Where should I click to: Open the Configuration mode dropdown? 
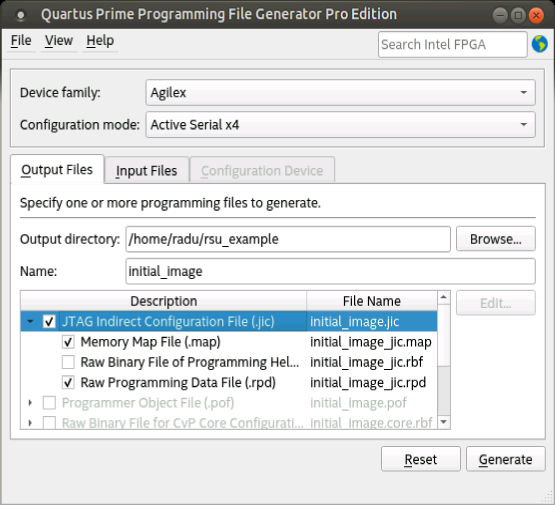(x=340, y=125)
